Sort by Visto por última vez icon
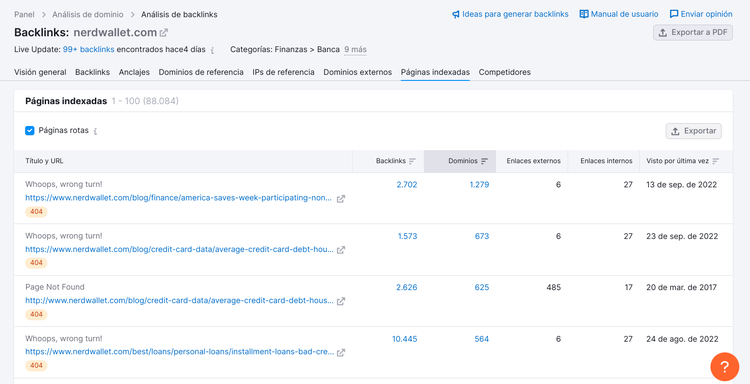 point(716,161)
